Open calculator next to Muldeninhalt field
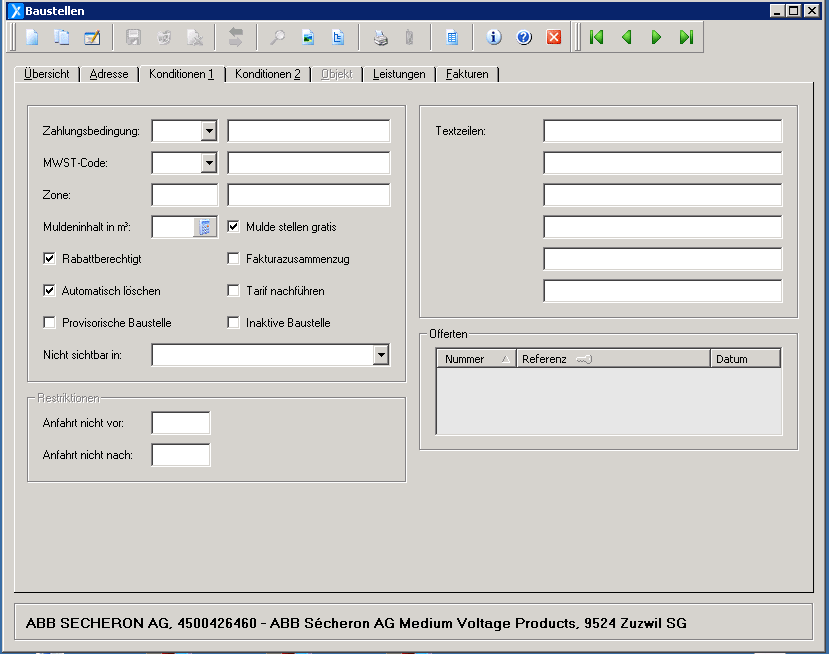 [205, 227]
